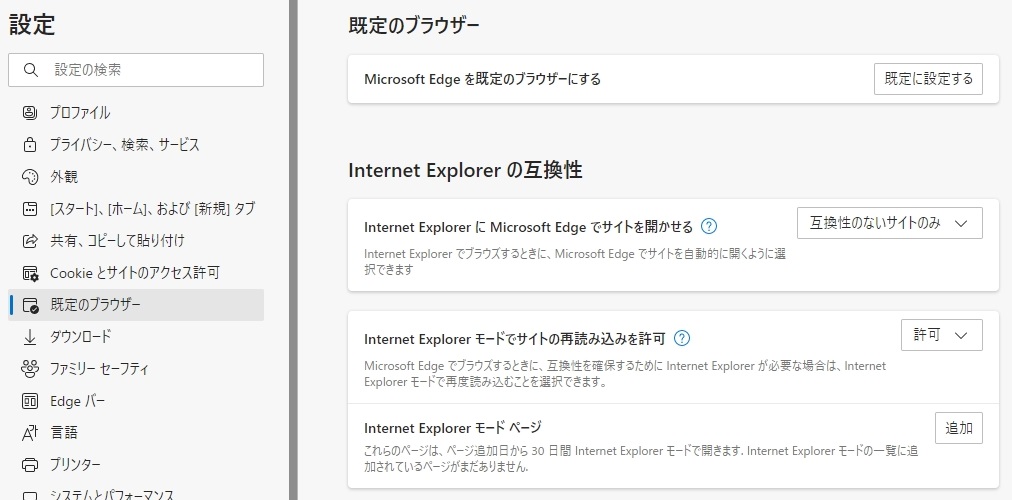Click the 設定 heading

point(32,25)
